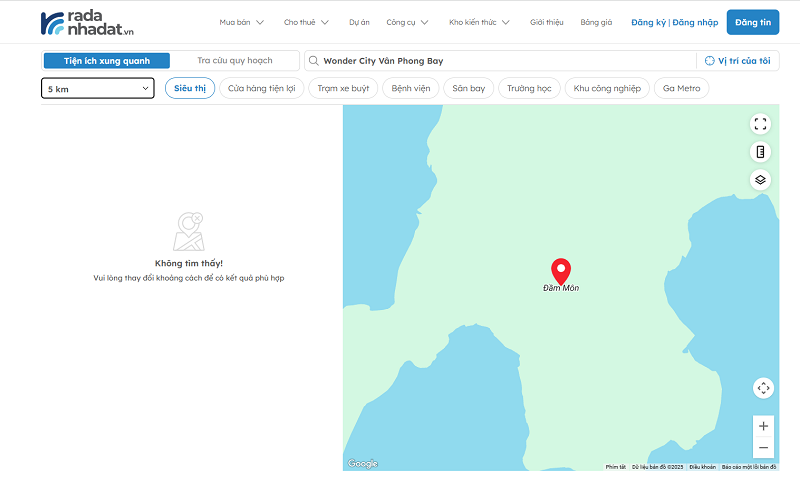The height and width of the screenshot is (483, 800).
Task: Select the Trường học filter
Action: (529, 88)
